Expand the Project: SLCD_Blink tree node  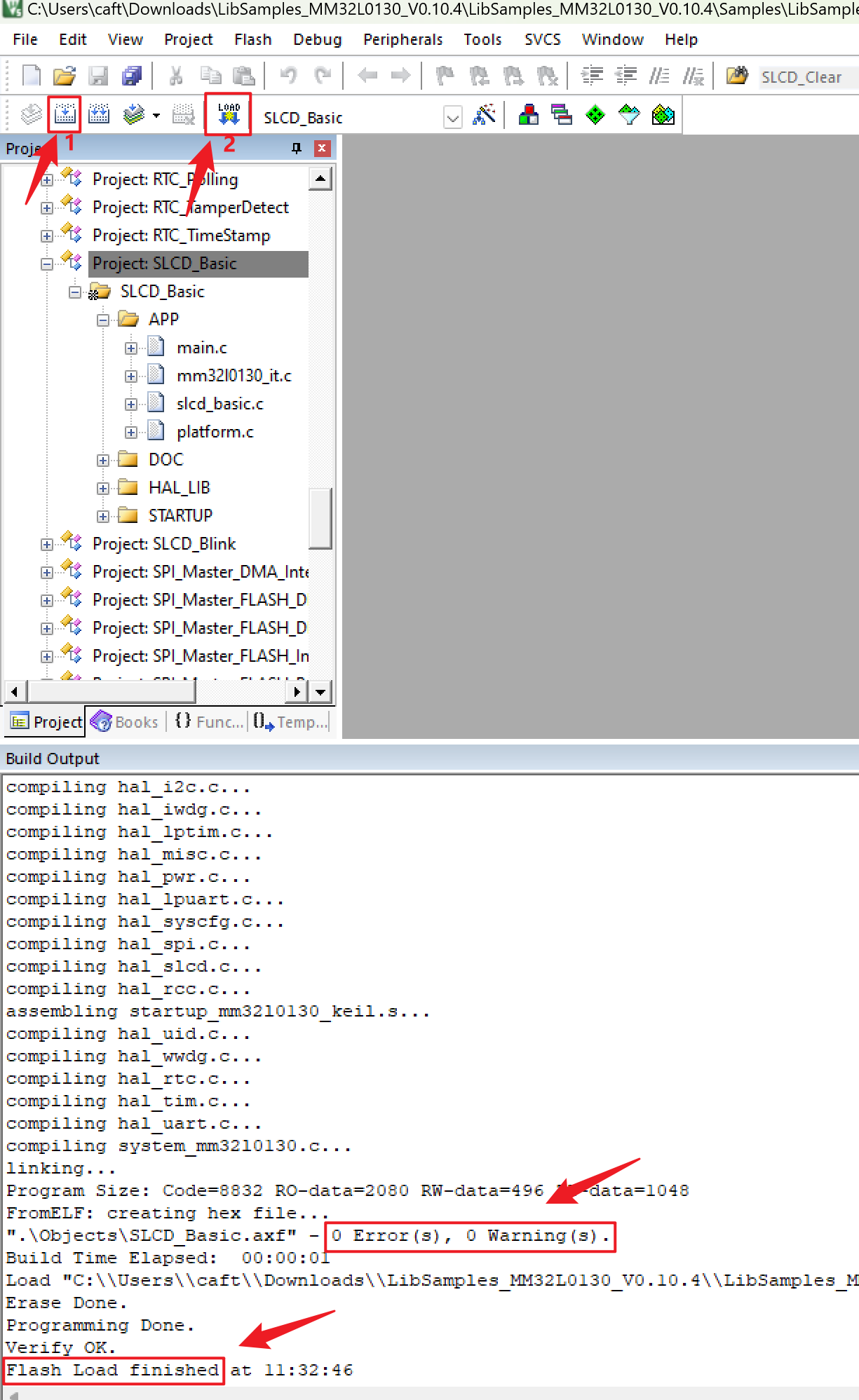click(x=47, y=545)
